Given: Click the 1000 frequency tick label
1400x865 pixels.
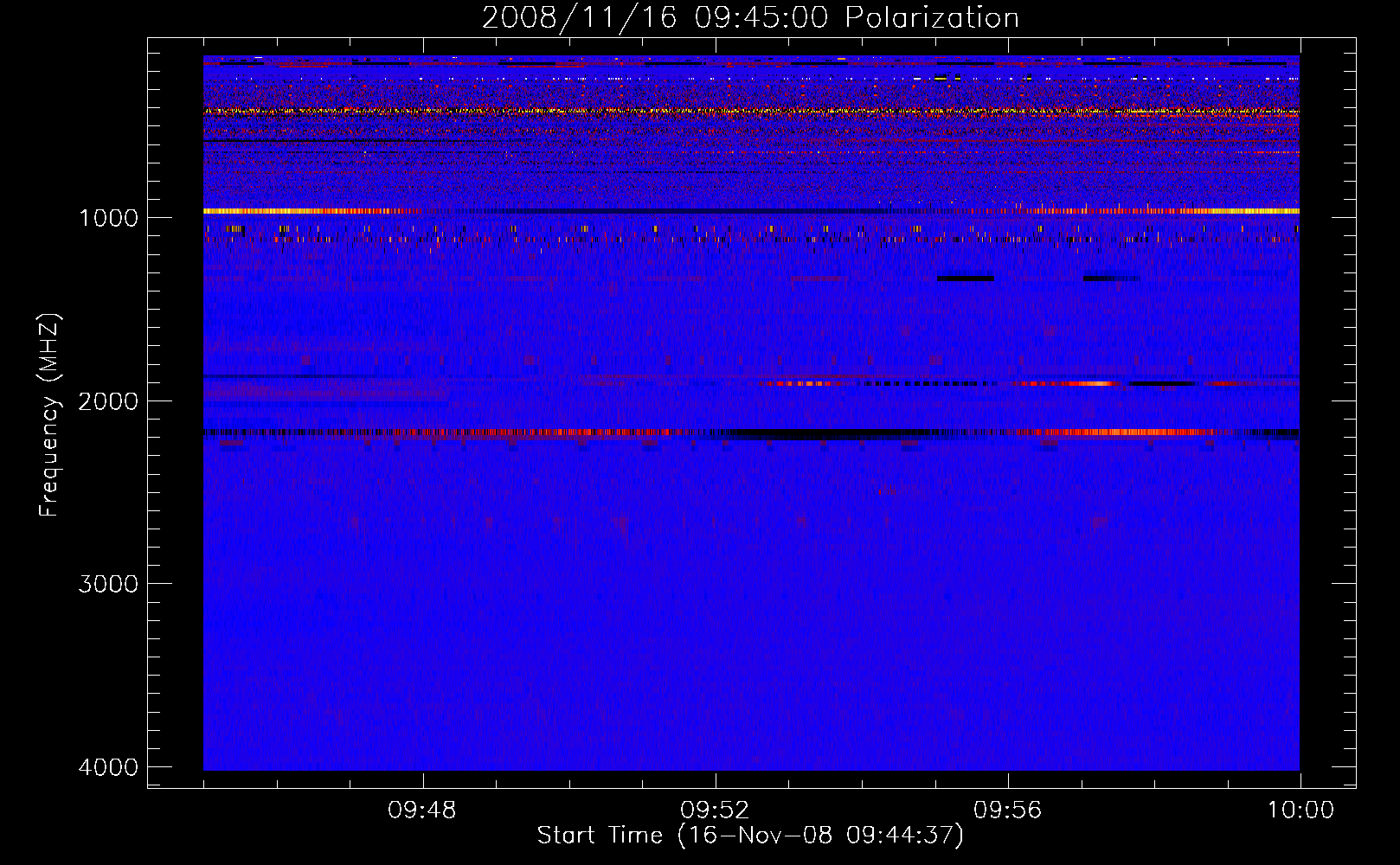Looking at the screenshot, I should [x=108, y=218].
